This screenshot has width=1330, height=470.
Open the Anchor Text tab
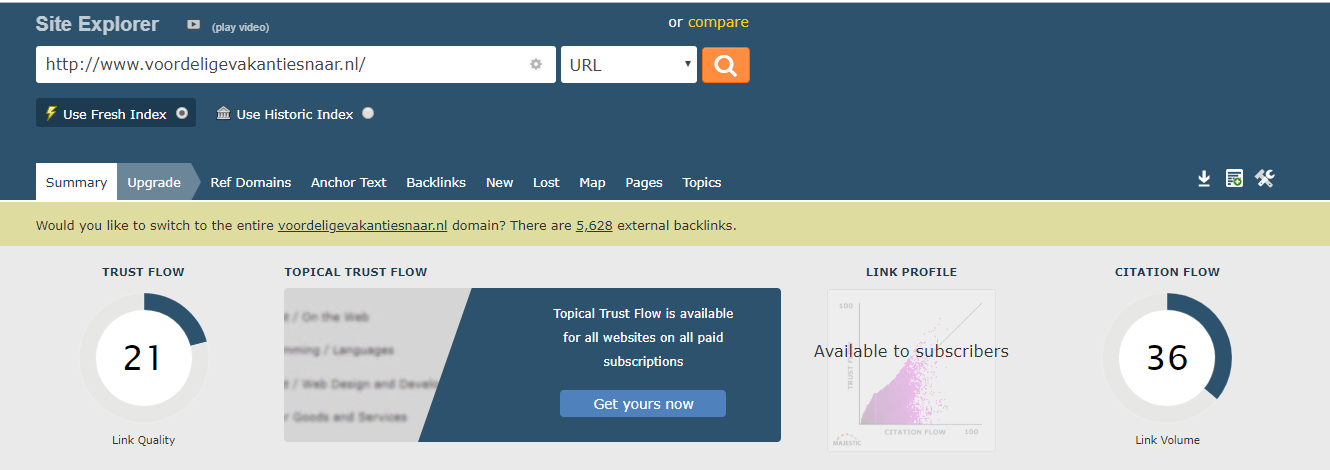pos(349,182)
